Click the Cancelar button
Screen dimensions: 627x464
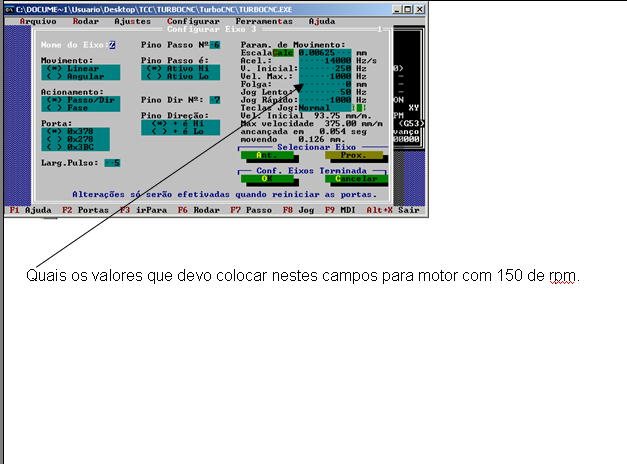click(356, 179)
